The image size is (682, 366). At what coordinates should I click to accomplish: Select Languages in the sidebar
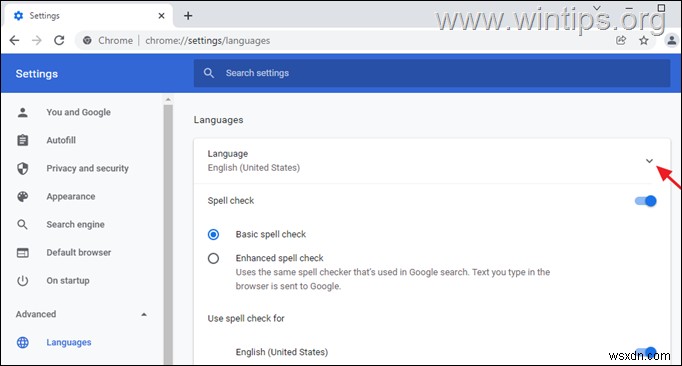tap(69, 342)
